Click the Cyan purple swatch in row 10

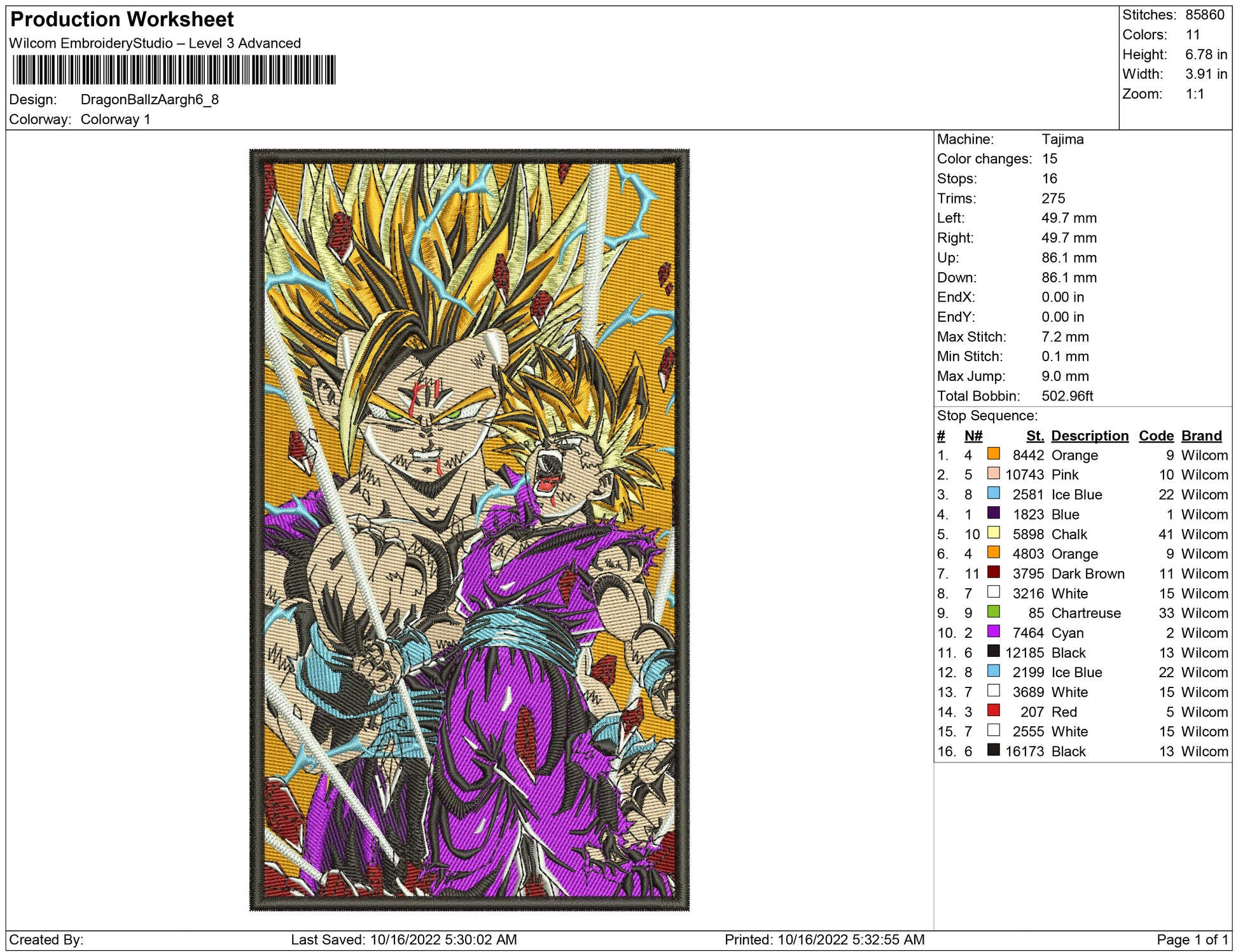click(993, 631)
